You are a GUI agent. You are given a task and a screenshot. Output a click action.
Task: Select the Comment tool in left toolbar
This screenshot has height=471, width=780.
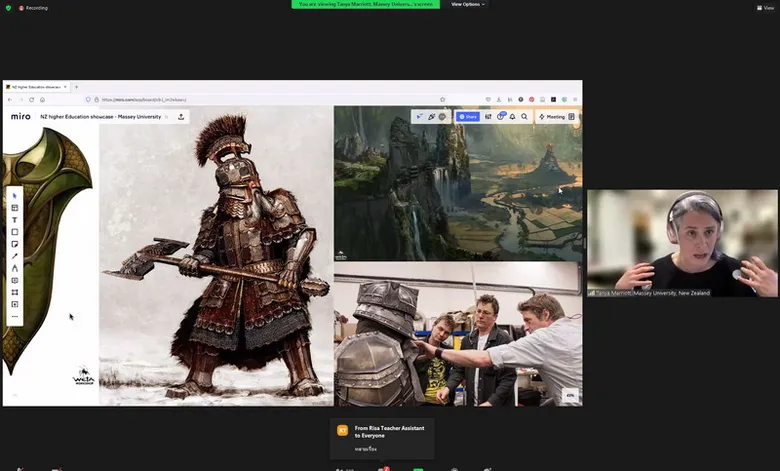coord(14,281)
